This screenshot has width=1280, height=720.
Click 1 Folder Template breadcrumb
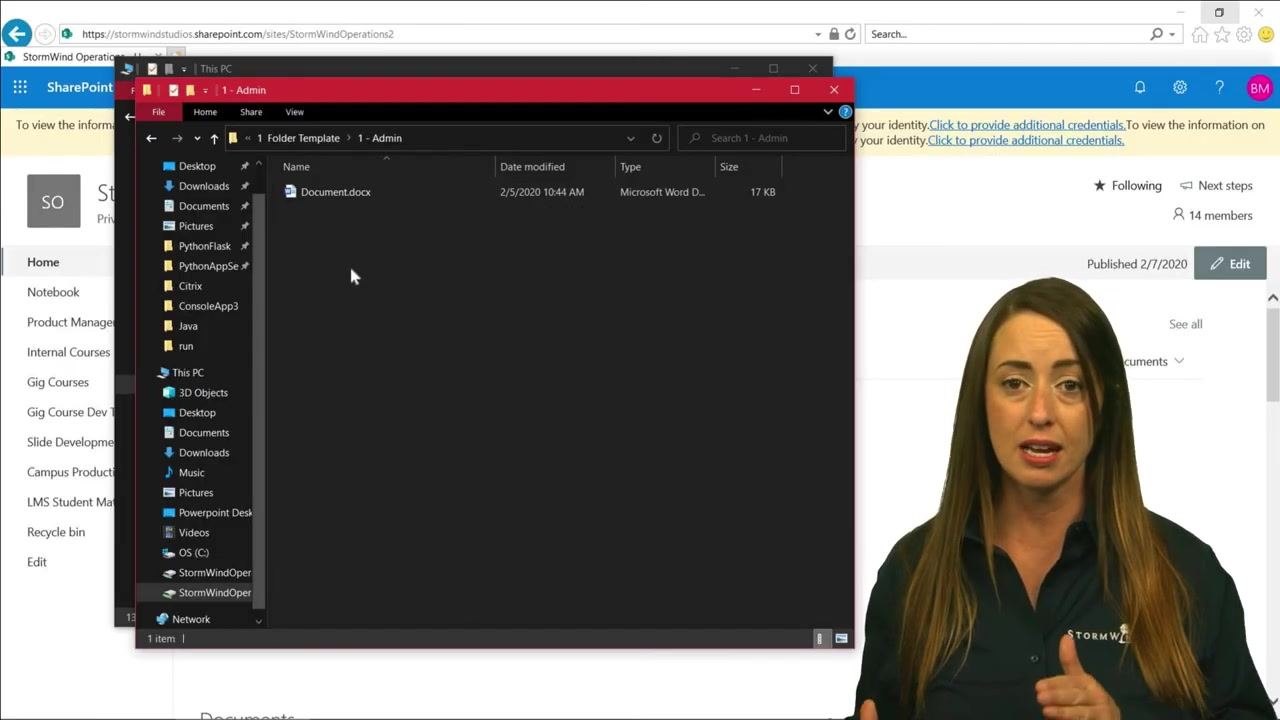pyautogui.click(x=298, y=138)
